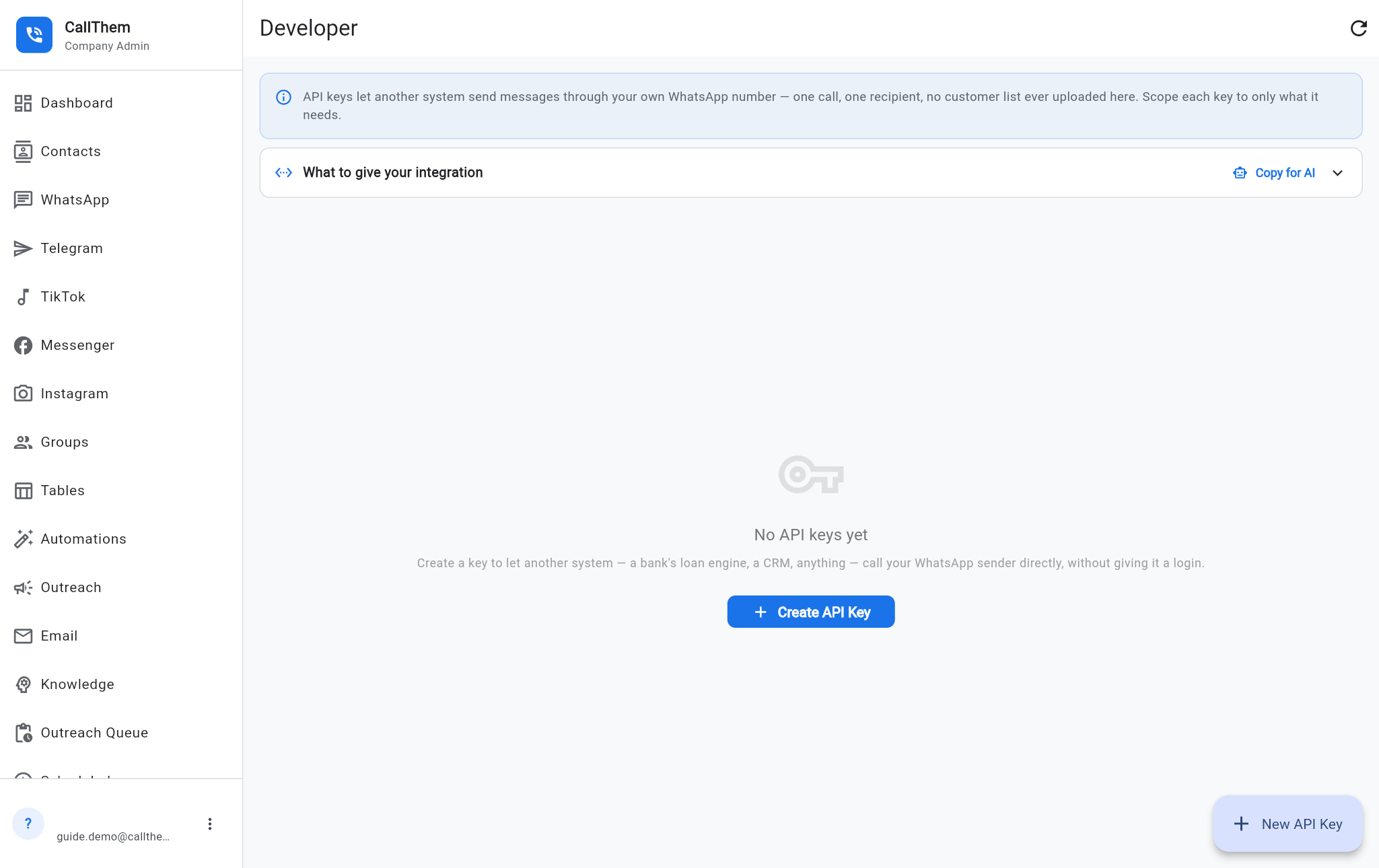Click the Telegram paper plane icon
Viewport: 1379px width, 868px height.
pos(23,248)
